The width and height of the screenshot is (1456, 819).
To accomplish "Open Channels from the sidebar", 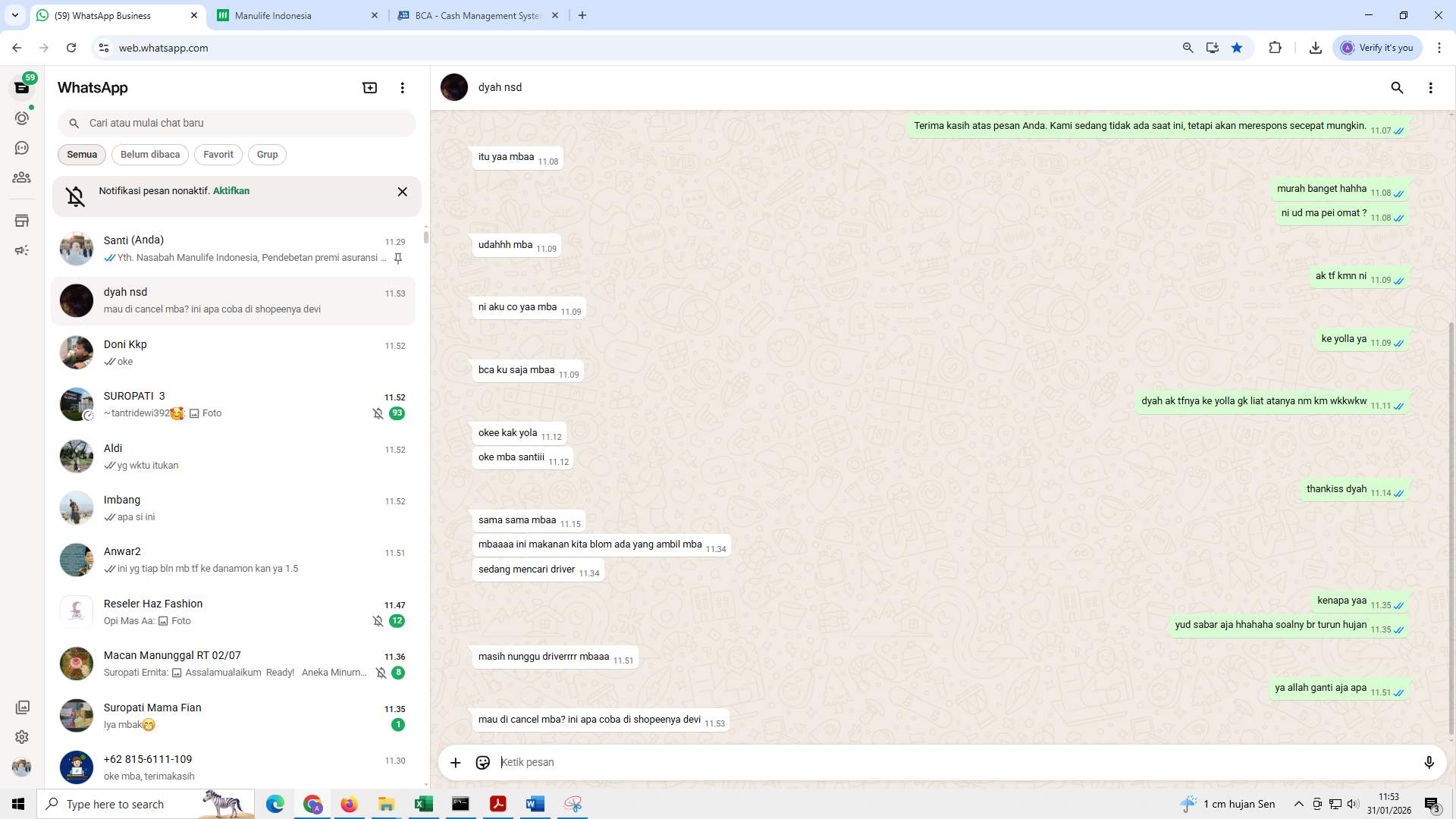I will 22,148.
